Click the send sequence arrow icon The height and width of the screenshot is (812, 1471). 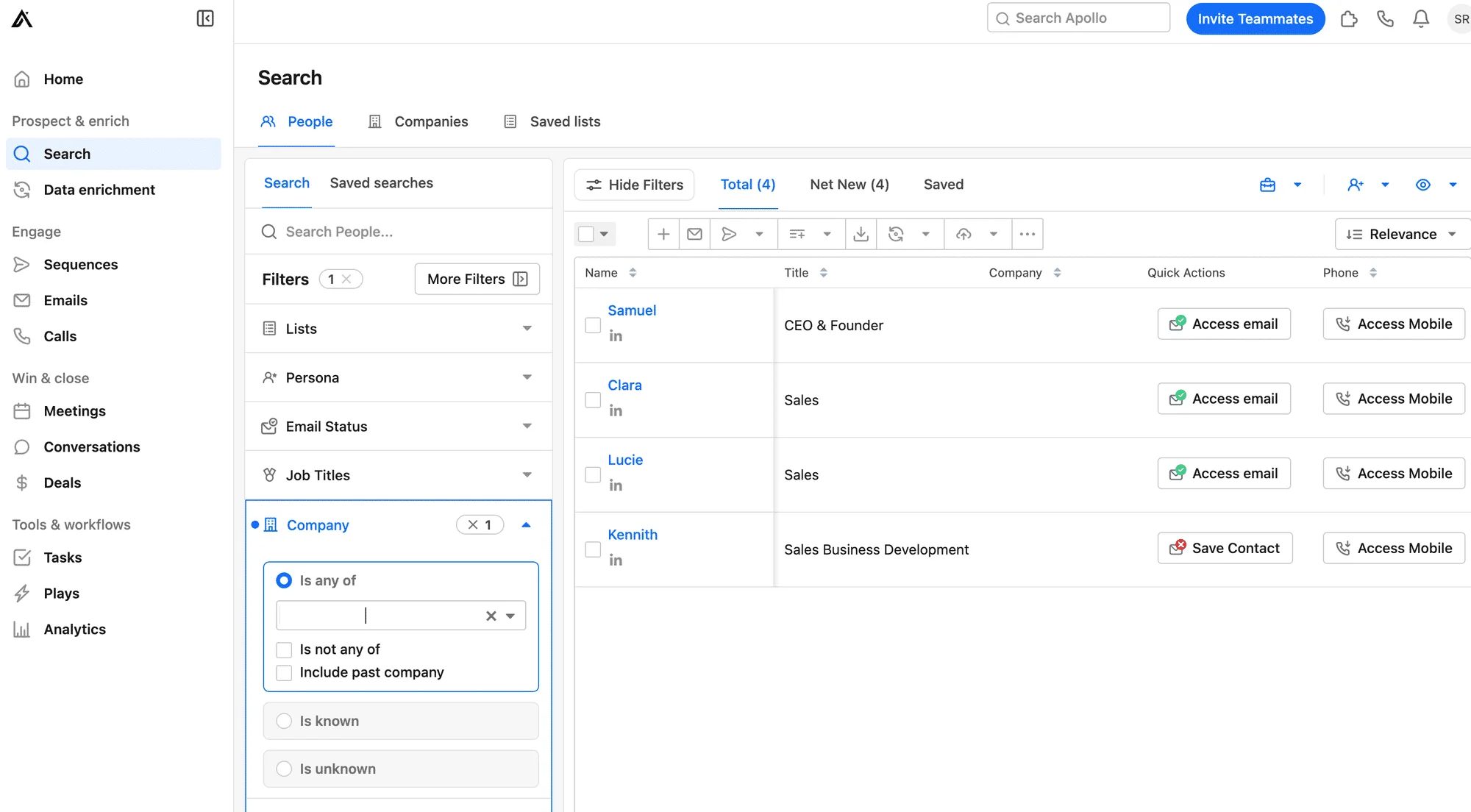coord(729,234)
